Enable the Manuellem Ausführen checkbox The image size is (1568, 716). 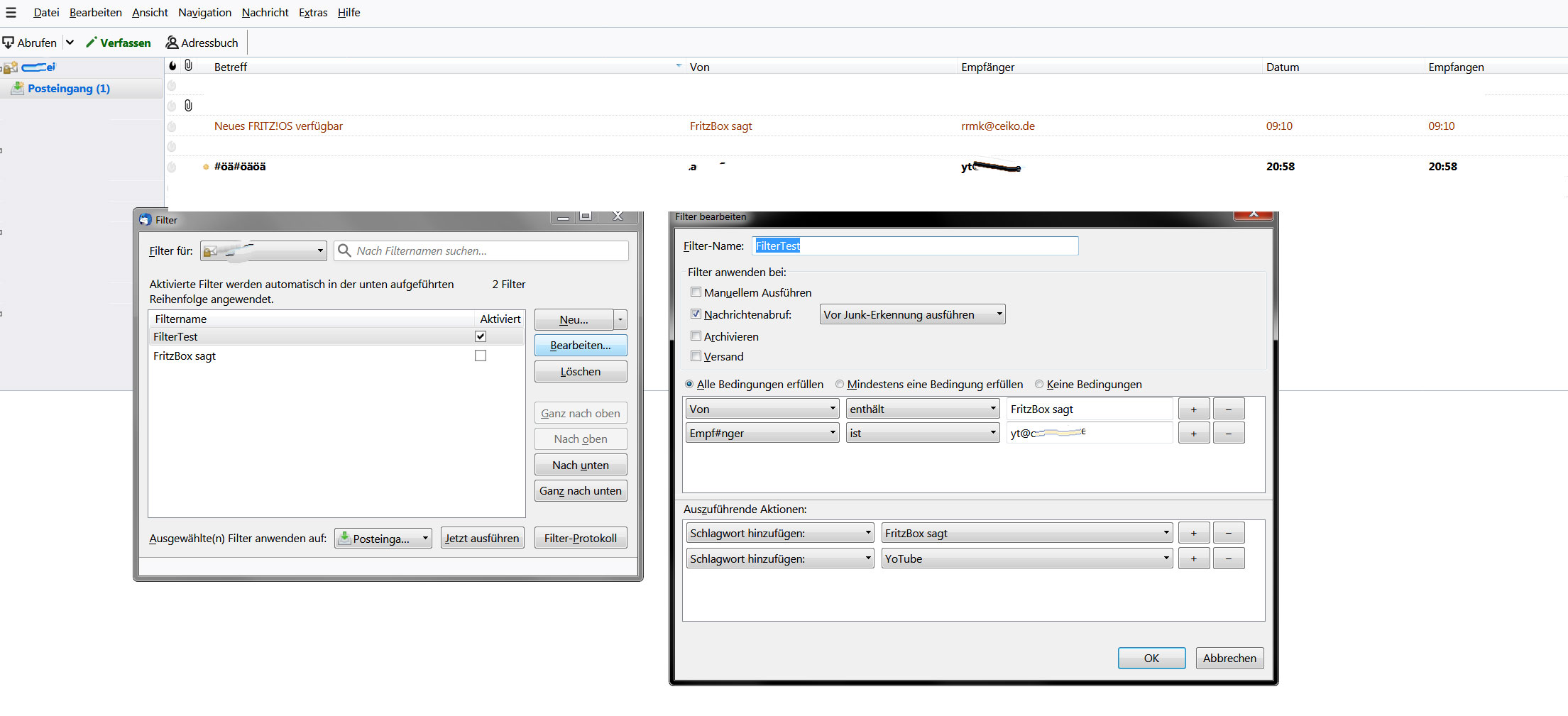pos(696,292)
